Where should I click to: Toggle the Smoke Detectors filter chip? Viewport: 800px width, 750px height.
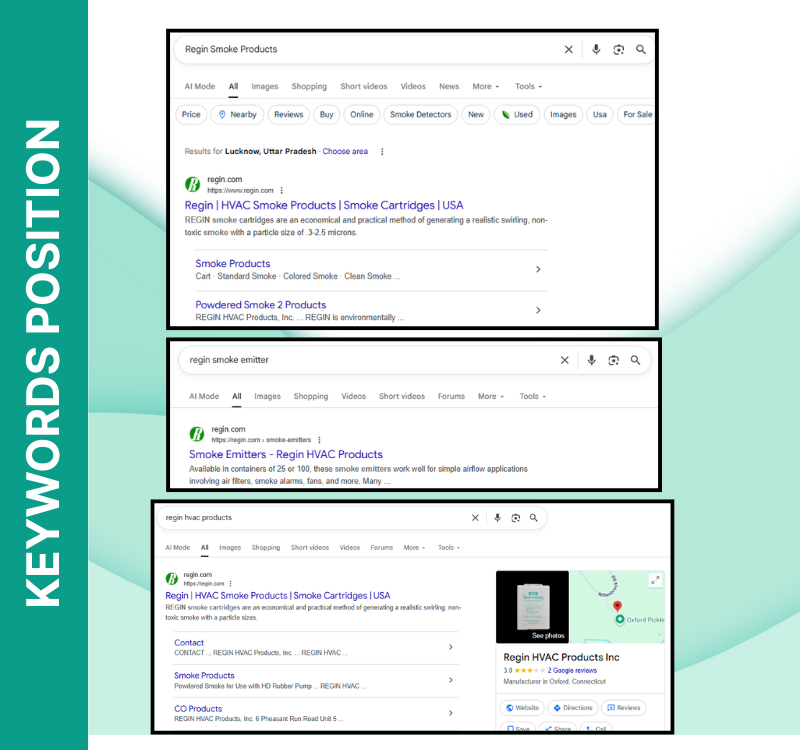click(x=420, y=115)
